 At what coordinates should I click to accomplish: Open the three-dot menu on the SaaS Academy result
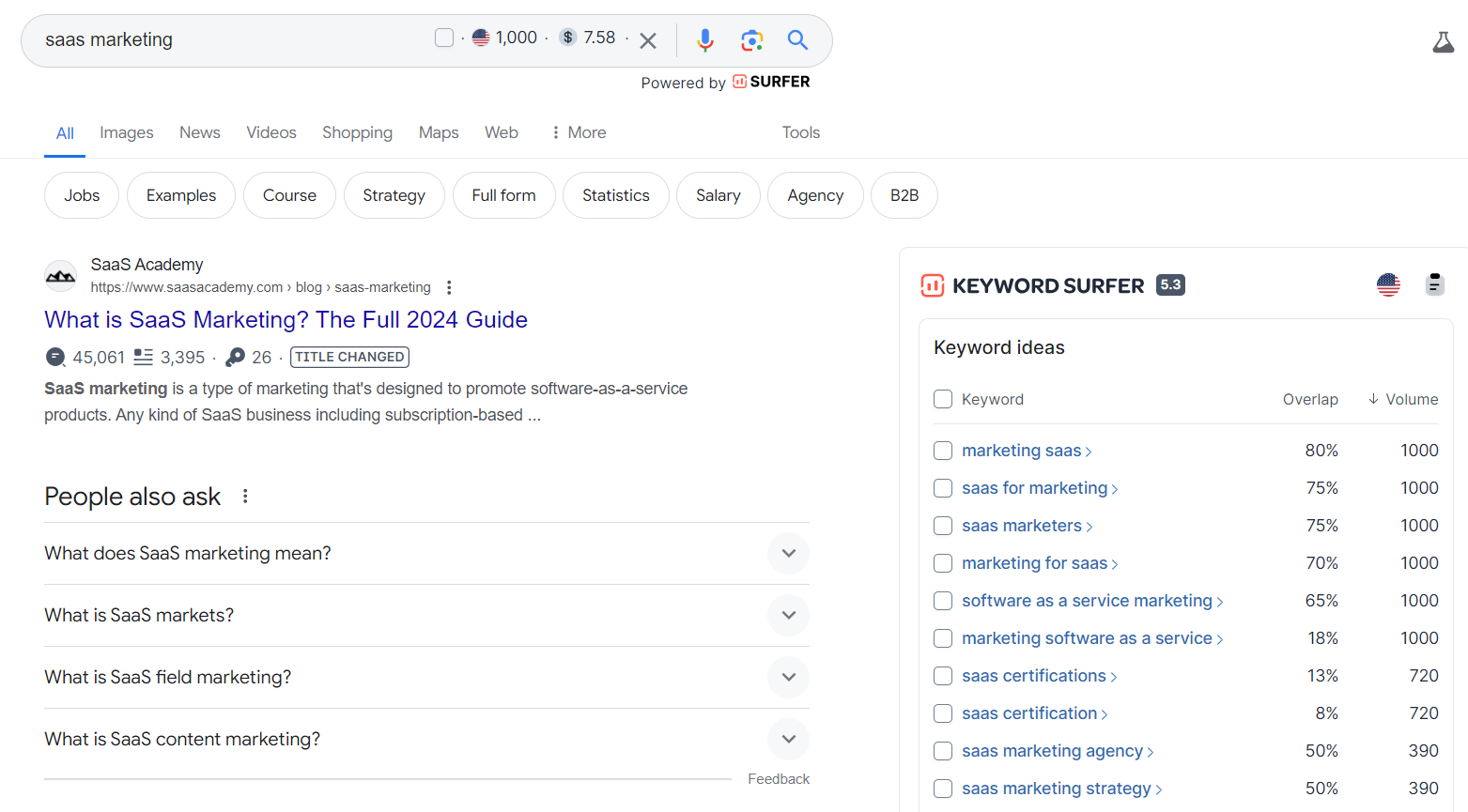(x=449, y=287)
